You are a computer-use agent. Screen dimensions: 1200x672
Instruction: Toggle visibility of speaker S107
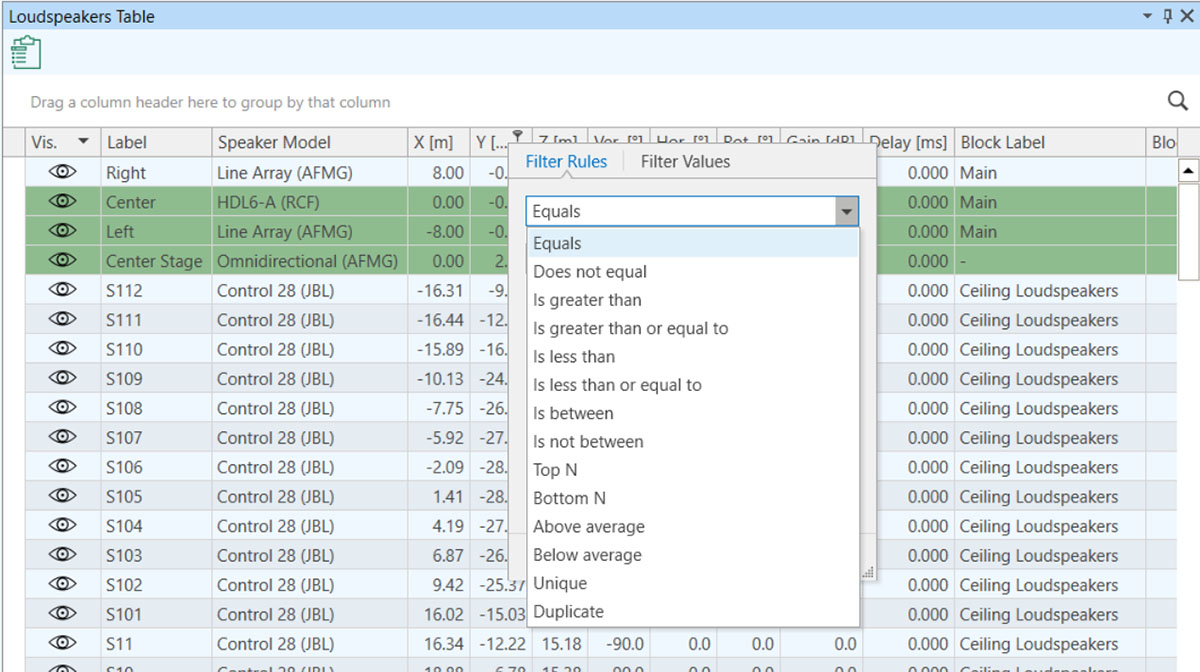coord(62,437)
